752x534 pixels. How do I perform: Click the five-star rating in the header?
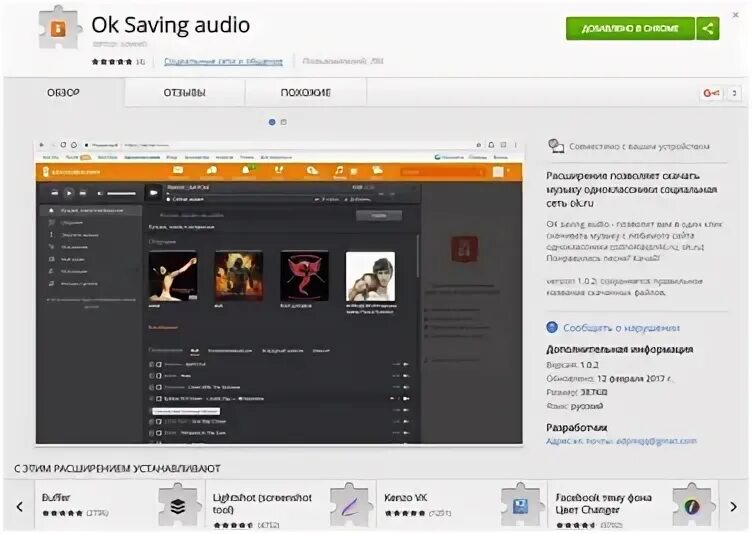pyautogui.click(x=112, y=61)
